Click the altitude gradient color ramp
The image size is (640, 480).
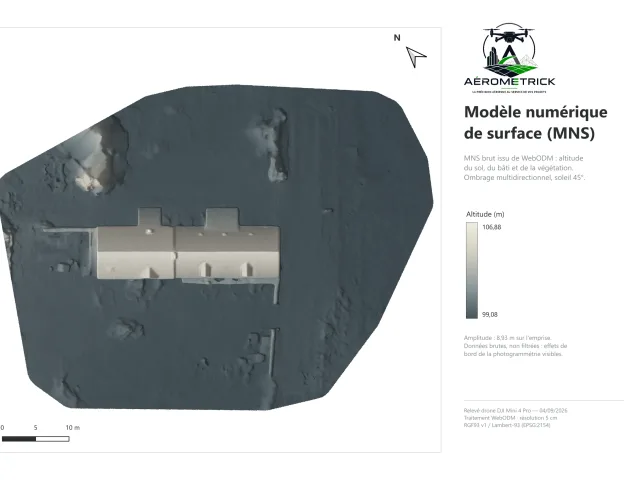pyautogui.click(x=471, y=270)
